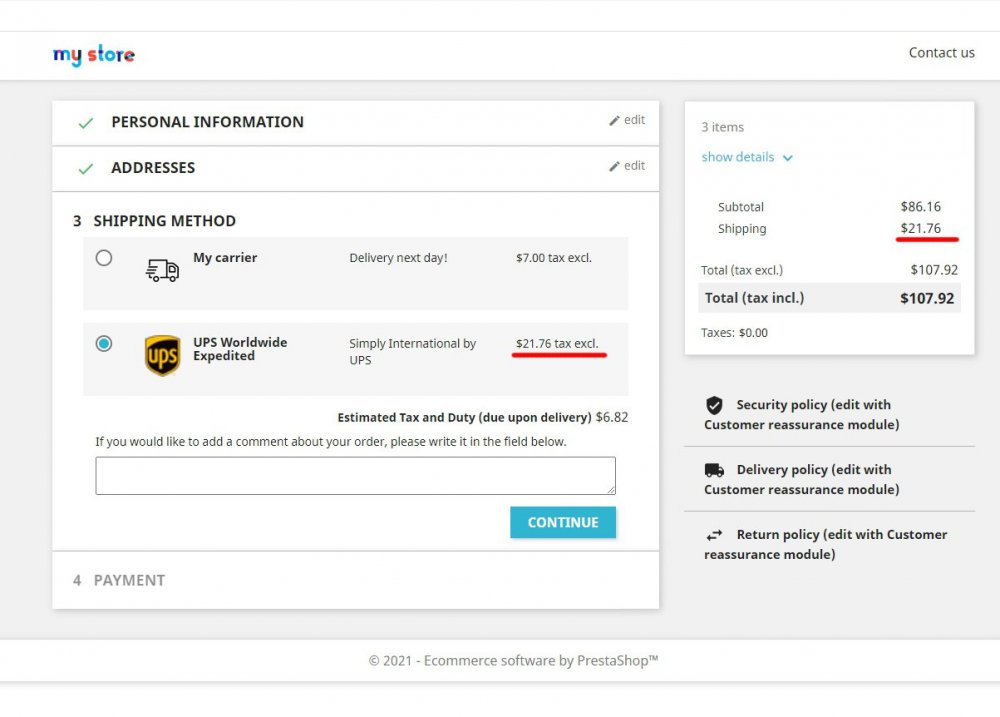Click the UPS shield logo
Viewport: 1000px width, 717px height.
tap(162, 355)
